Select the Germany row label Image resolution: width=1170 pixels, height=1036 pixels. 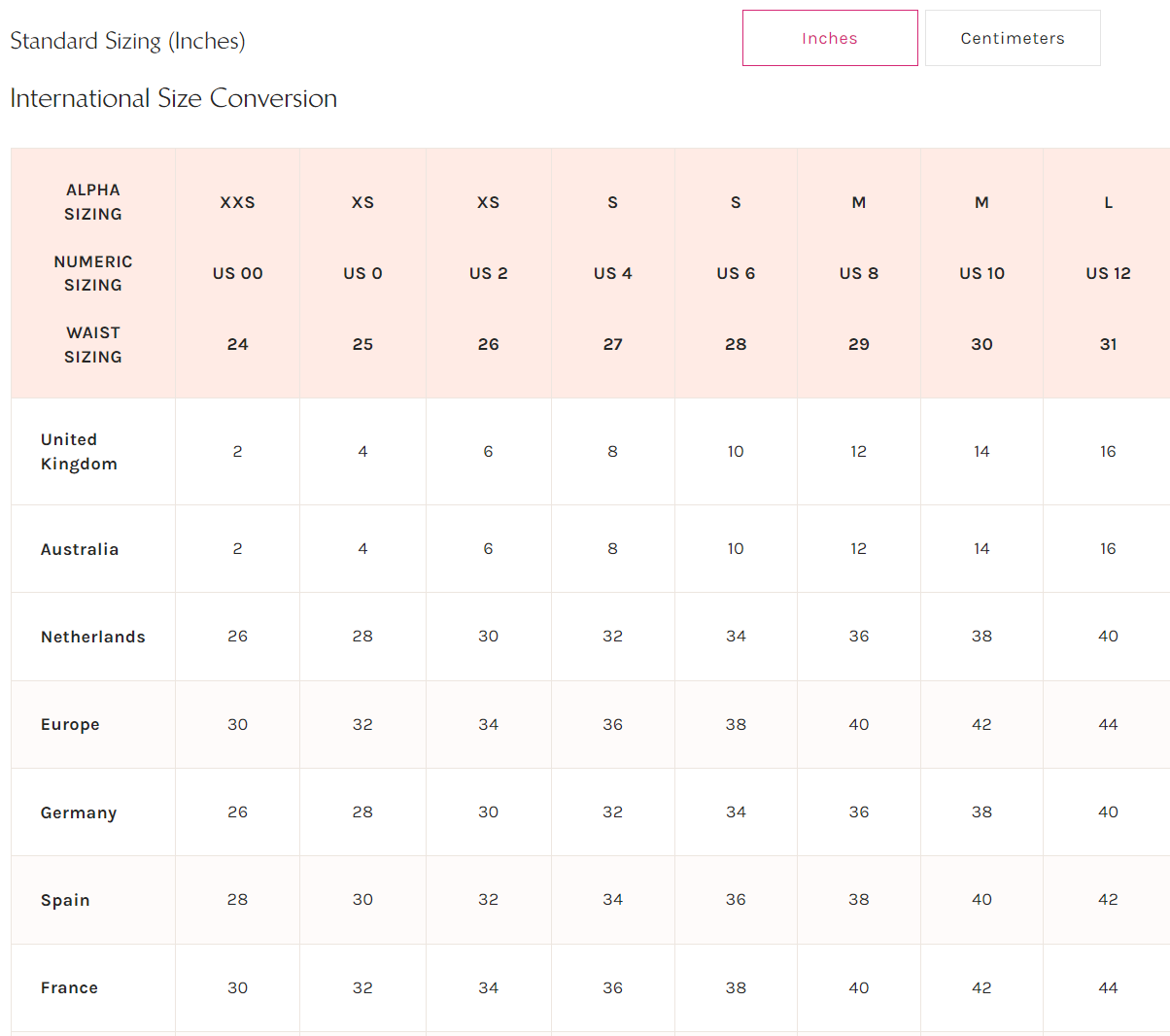tap(79, 812)
